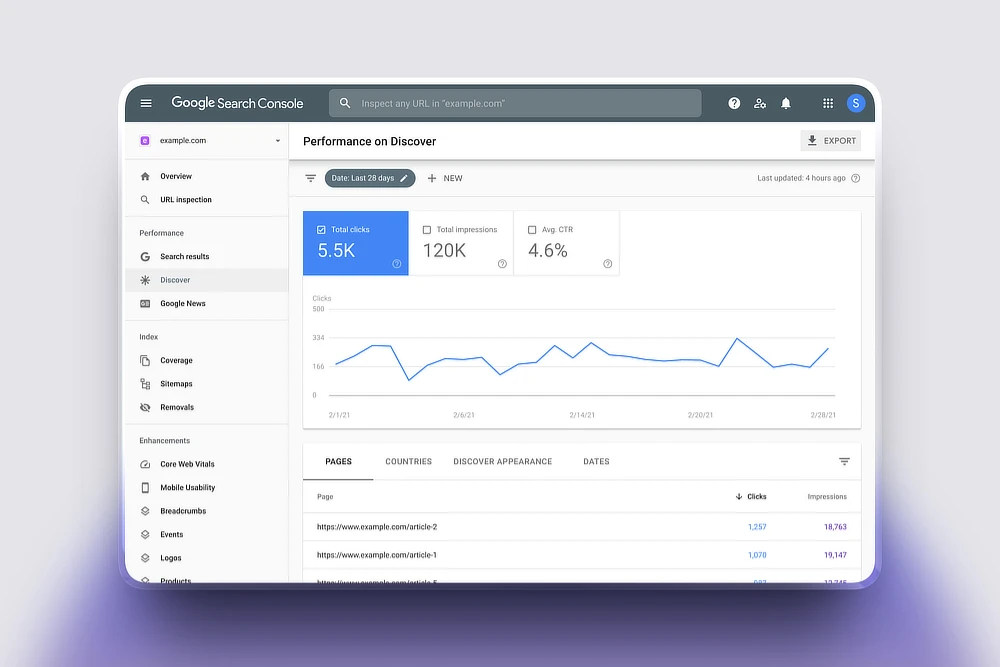Open the table filter rows icon

click(844, 462)
